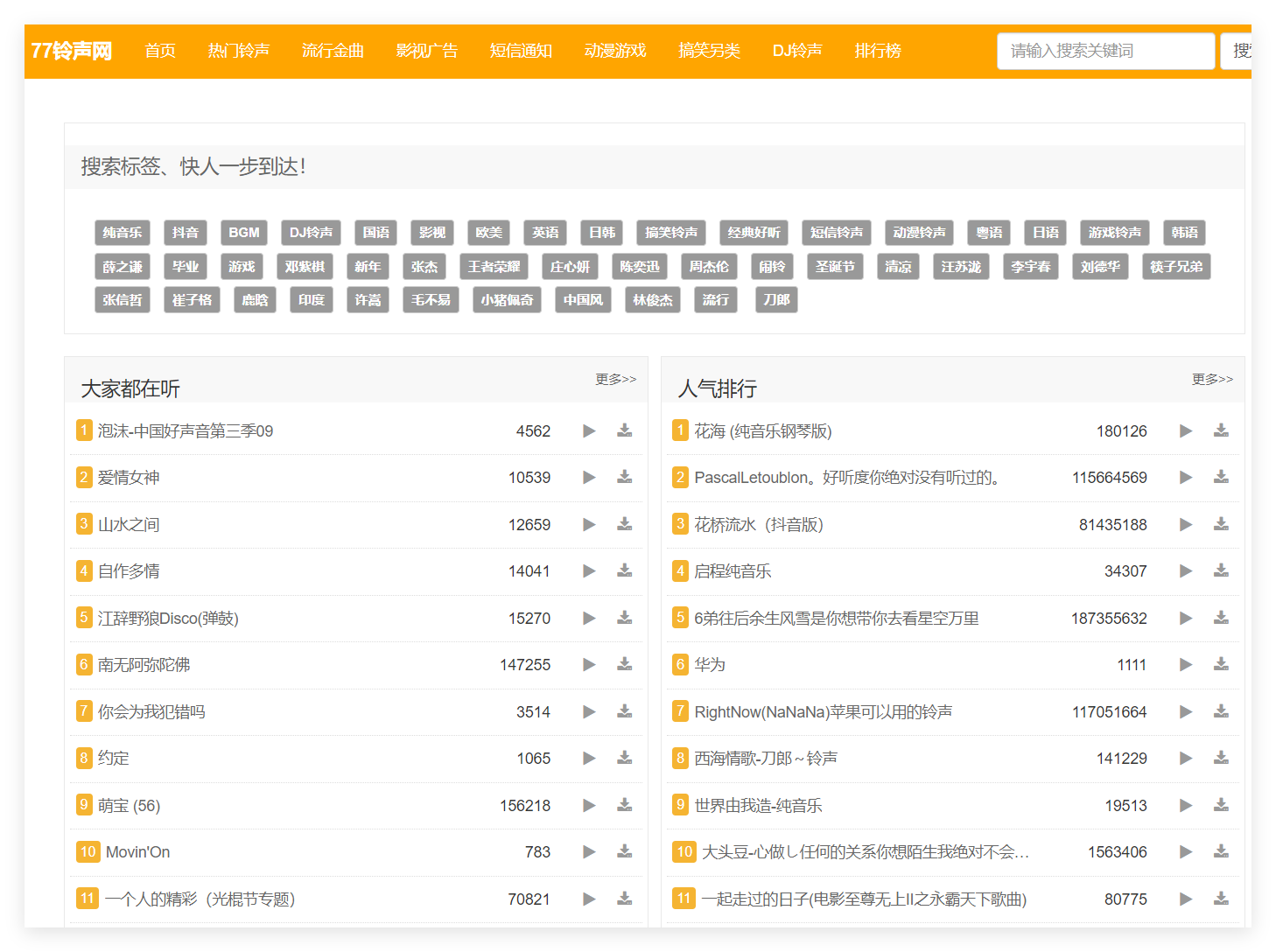Play the ringtone 萌宝 (56)
The image size is (1276, 952).
(x=589, y=805)
